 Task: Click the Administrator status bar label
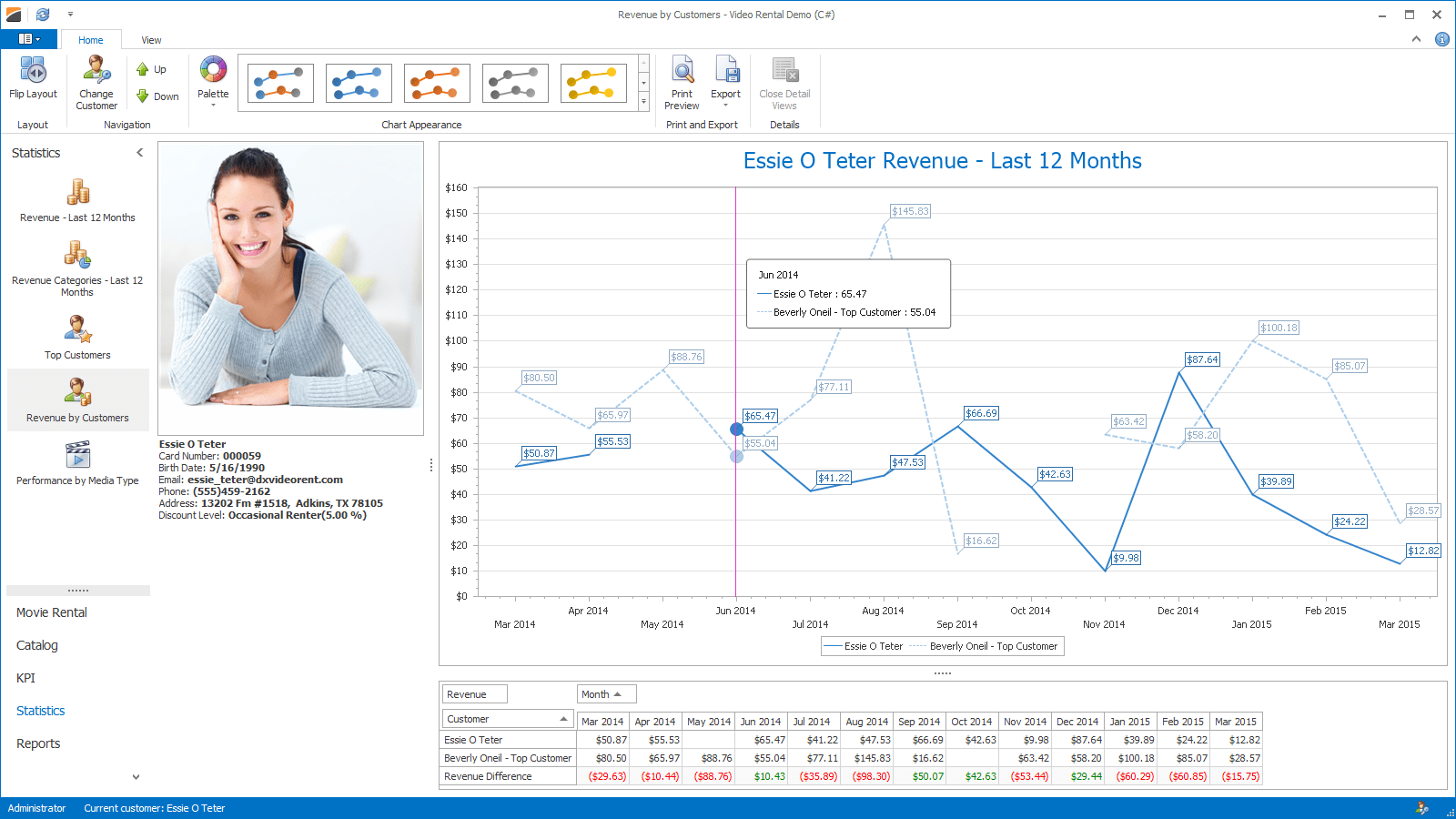37,808
